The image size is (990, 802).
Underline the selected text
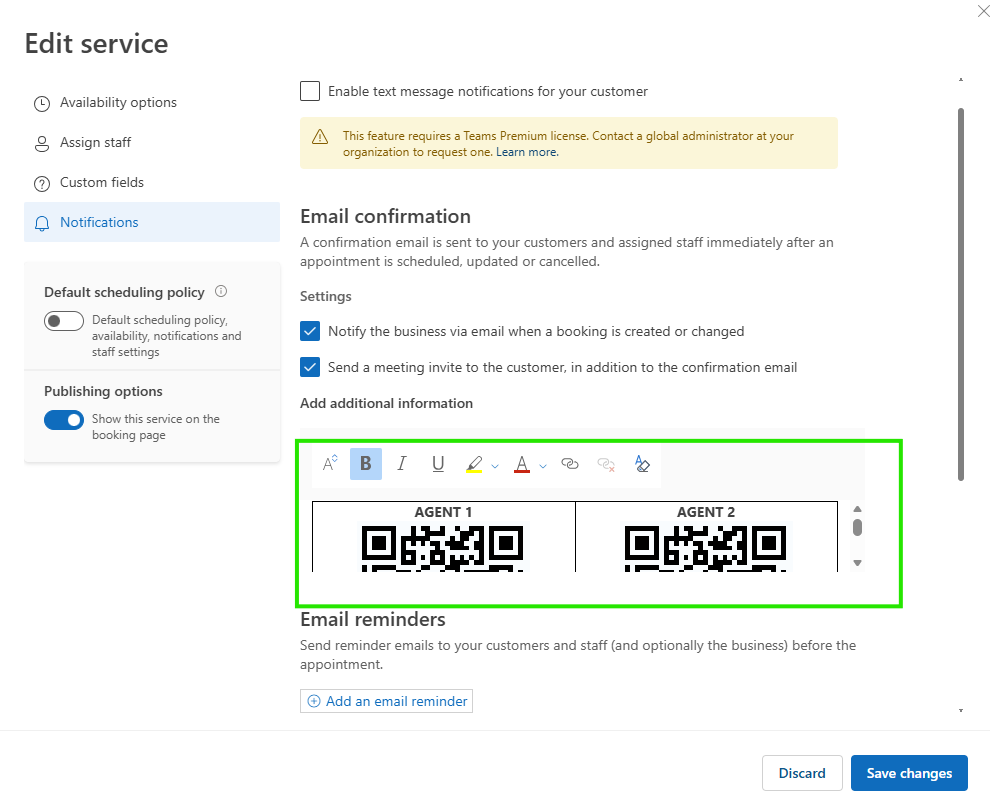[x=438, y=464]
